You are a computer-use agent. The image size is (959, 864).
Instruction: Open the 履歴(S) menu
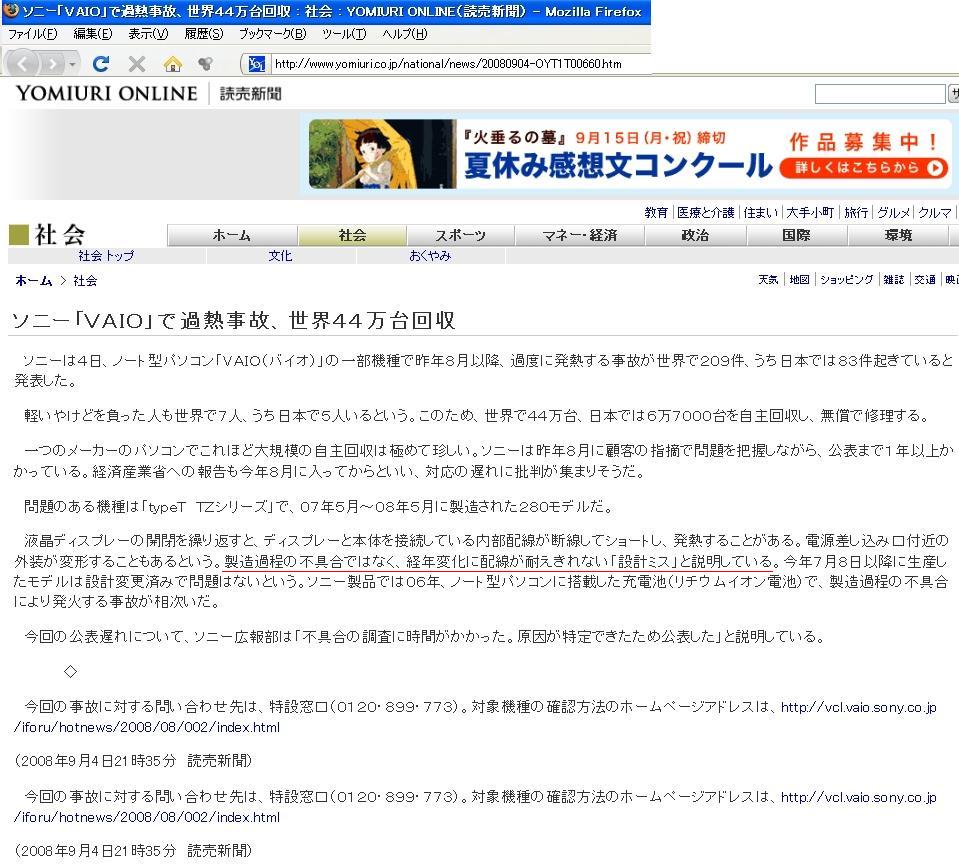pyautogui.click(x=204, y=34)
